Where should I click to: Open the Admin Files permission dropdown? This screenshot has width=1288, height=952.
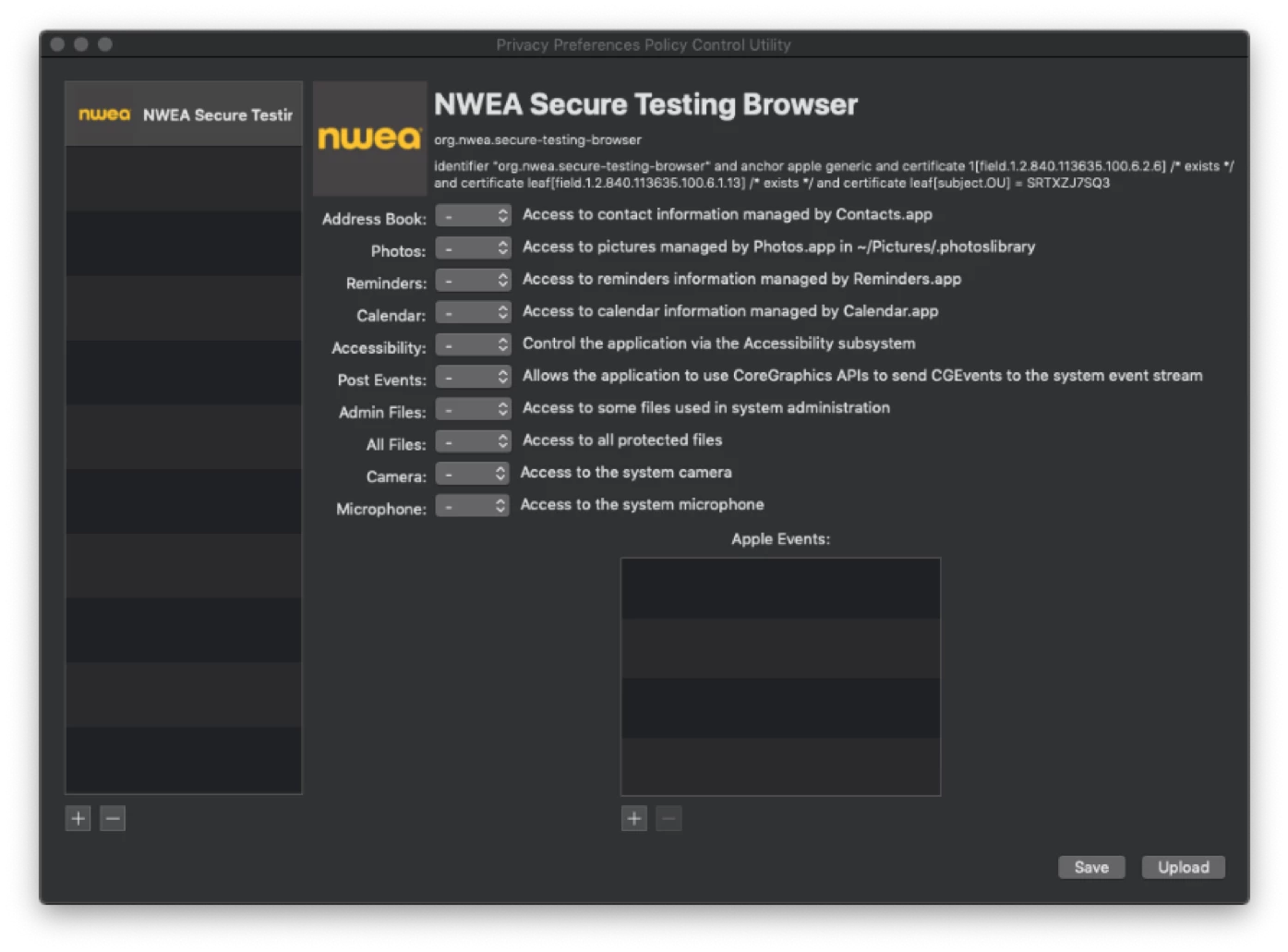tap(473, 409)
